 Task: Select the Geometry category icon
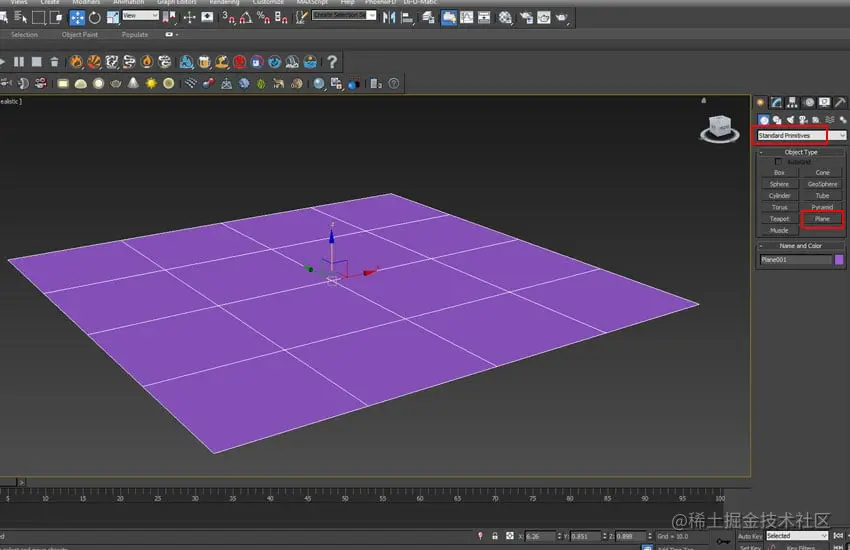point(764,120)
